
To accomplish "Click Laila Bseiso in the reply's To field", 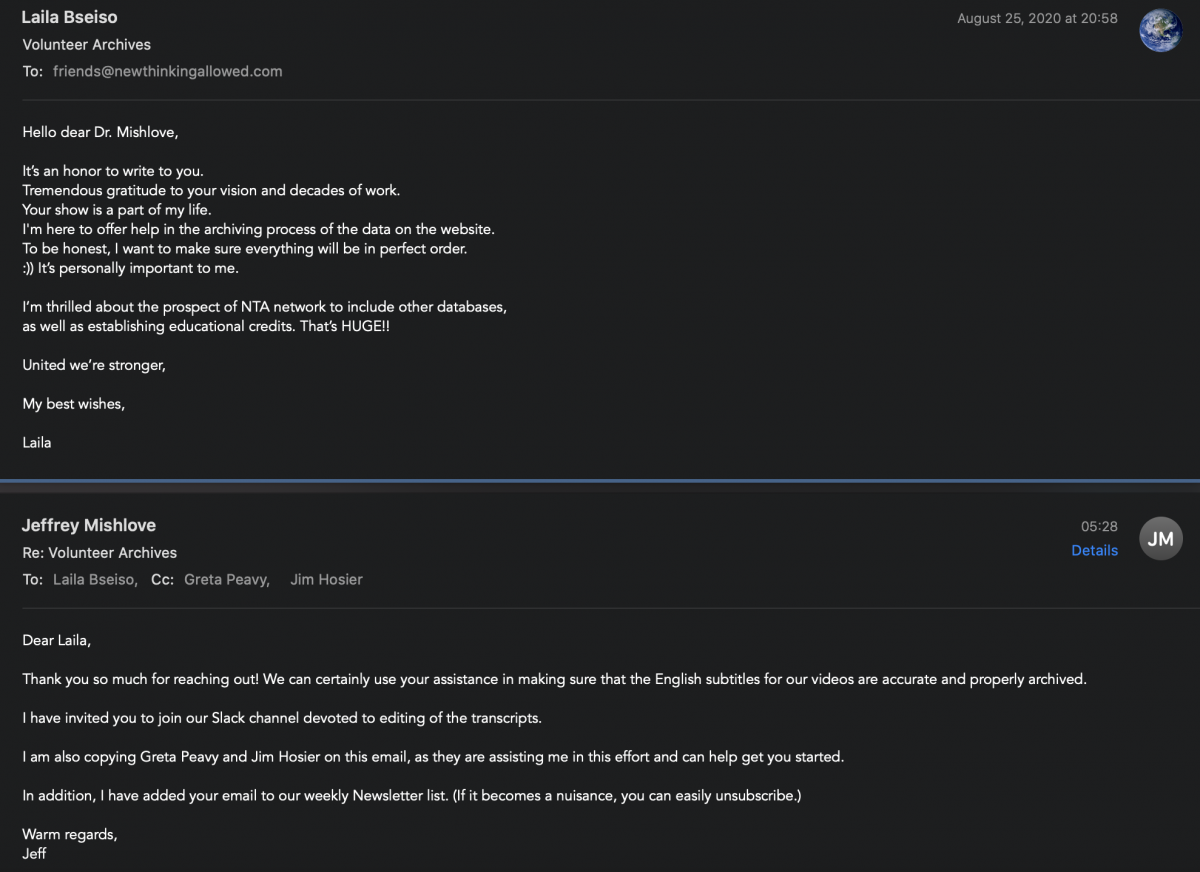I will click(x=94, y=579).
